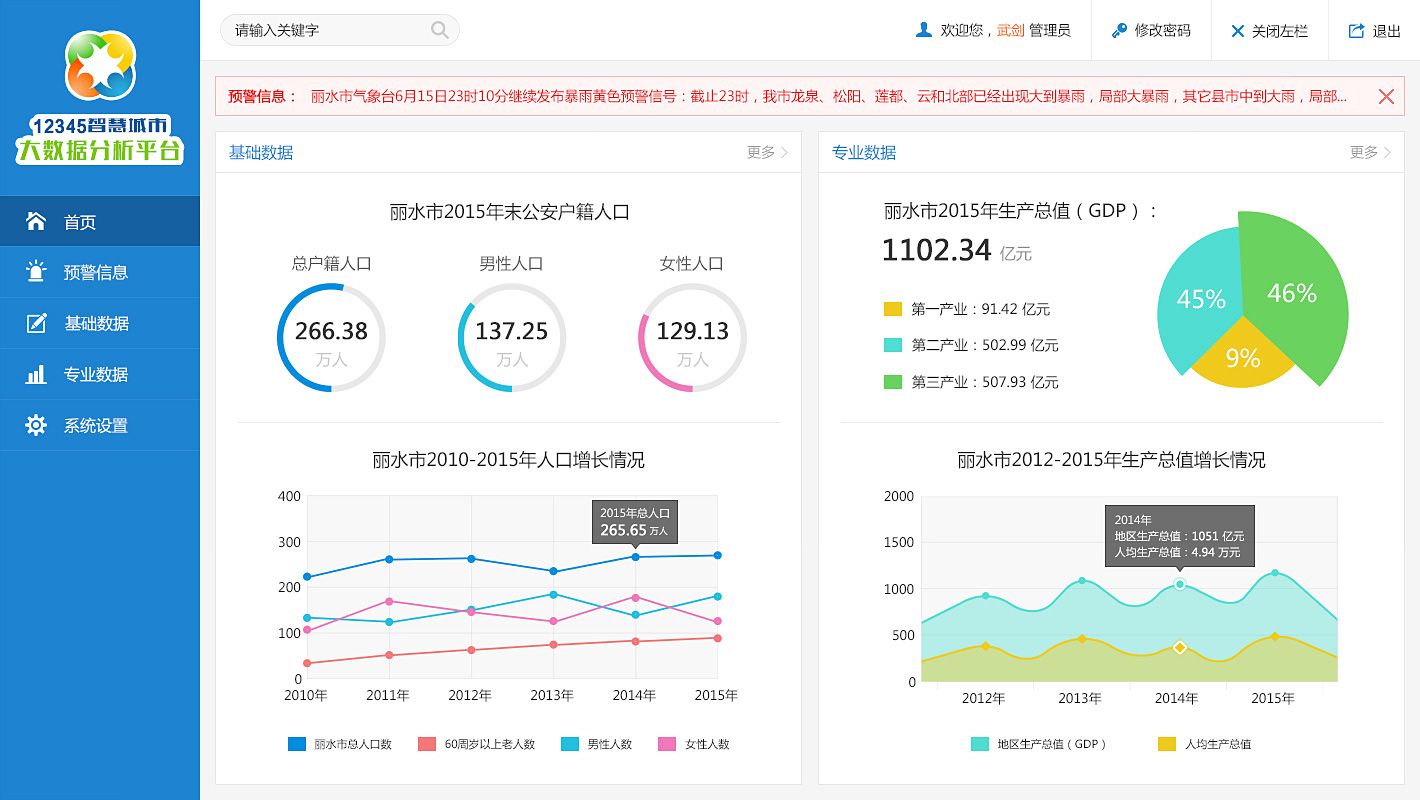
Task: Click the highlighted 2014 人均生产总值 diamond point
Action: pos(1180,648)
